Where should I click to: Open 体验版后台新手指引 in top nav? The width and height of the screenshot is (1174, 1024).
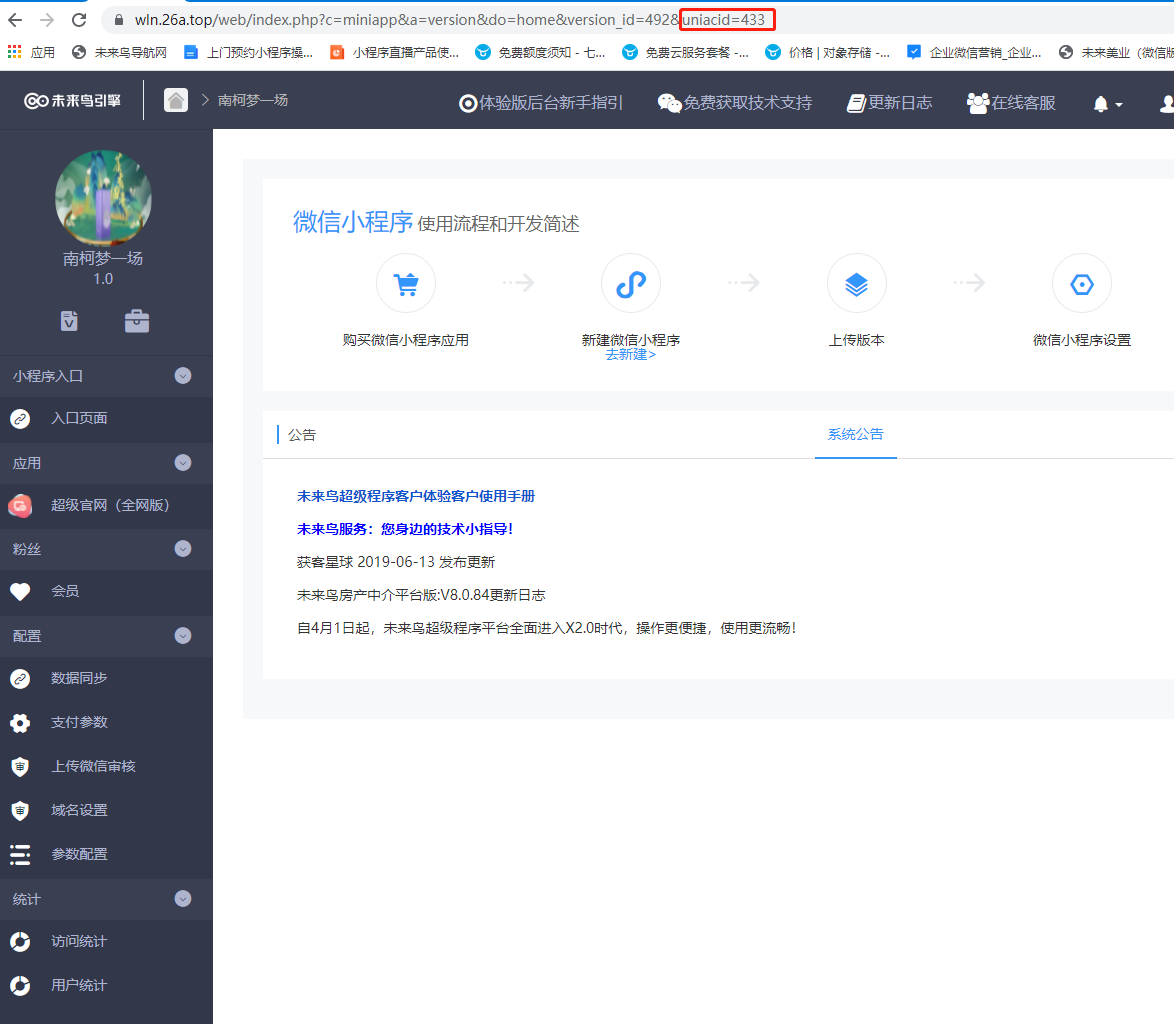point(541,103)
